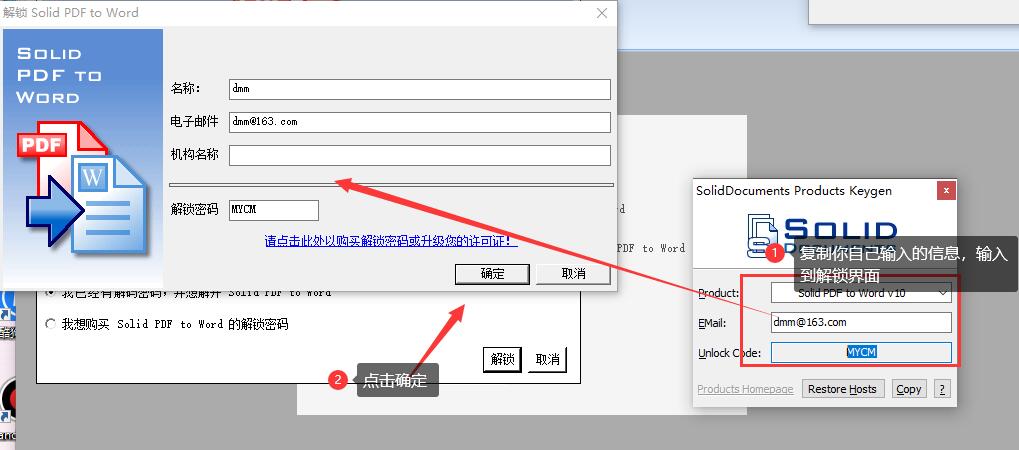This screenshot has height=450, width=1019.
Task: Click the Solid logo in the Keygen
Action: [823, 238]
